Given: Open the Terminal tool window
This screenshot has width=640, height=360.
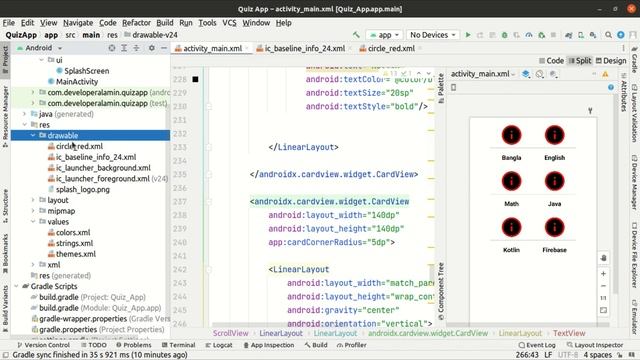Looking at the screenshot, I should 178,345.
